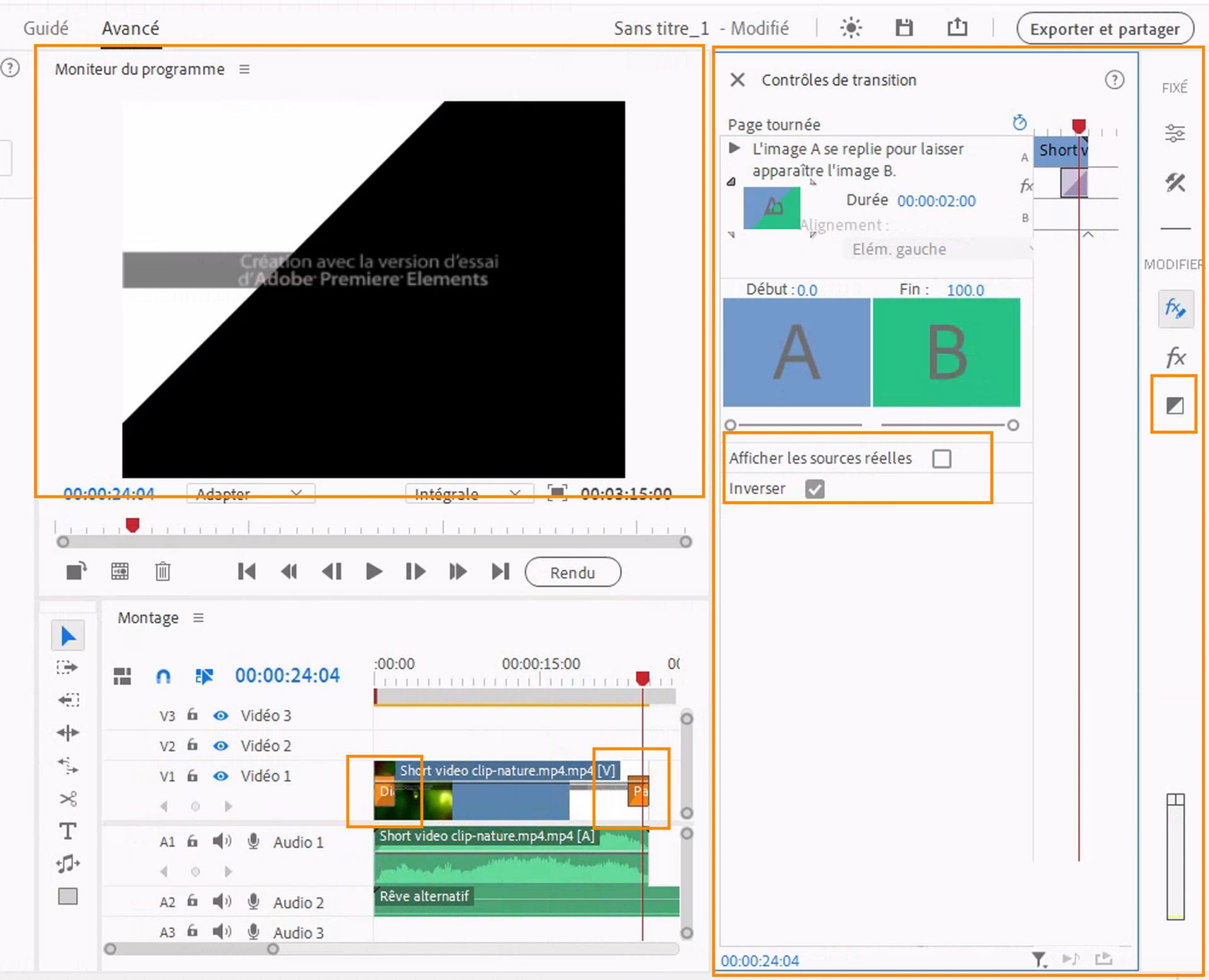Viewport: 1209px width, 980px height.
Task: Click the rewind button
Action: 289,572
